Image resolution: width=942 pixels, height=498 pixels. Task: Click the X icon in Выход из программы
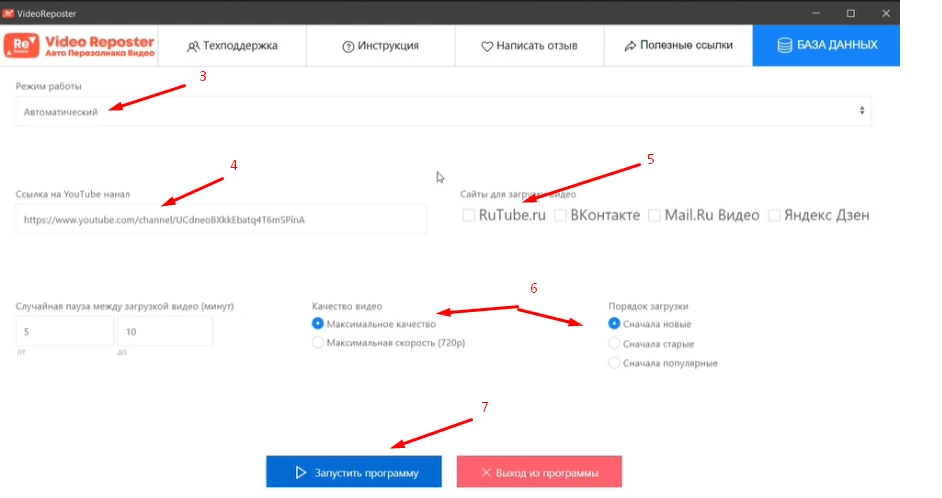coord(486,473)
